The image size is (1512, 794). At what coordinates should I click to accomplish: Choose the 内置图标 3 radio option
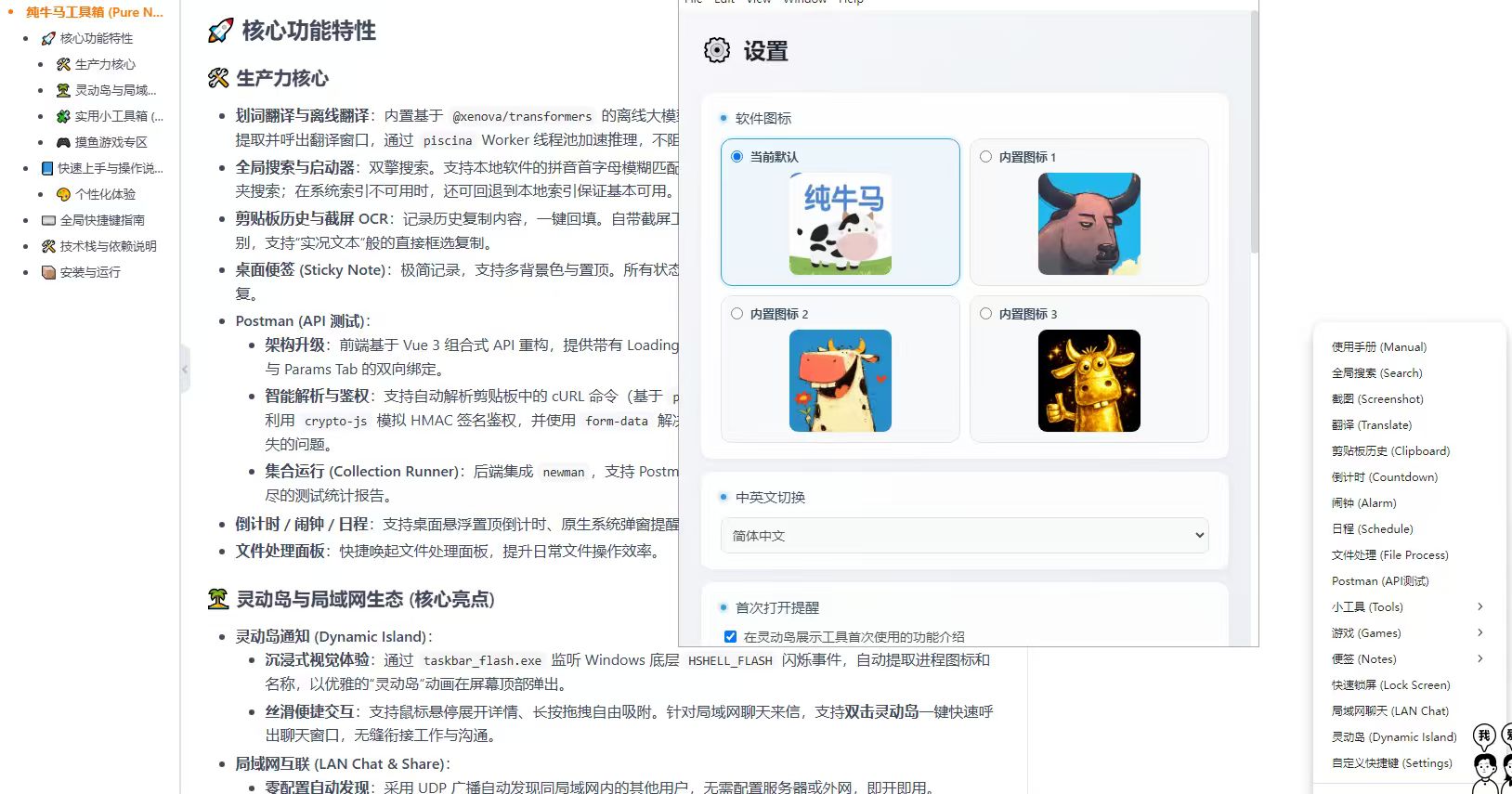tap(986, 314)
